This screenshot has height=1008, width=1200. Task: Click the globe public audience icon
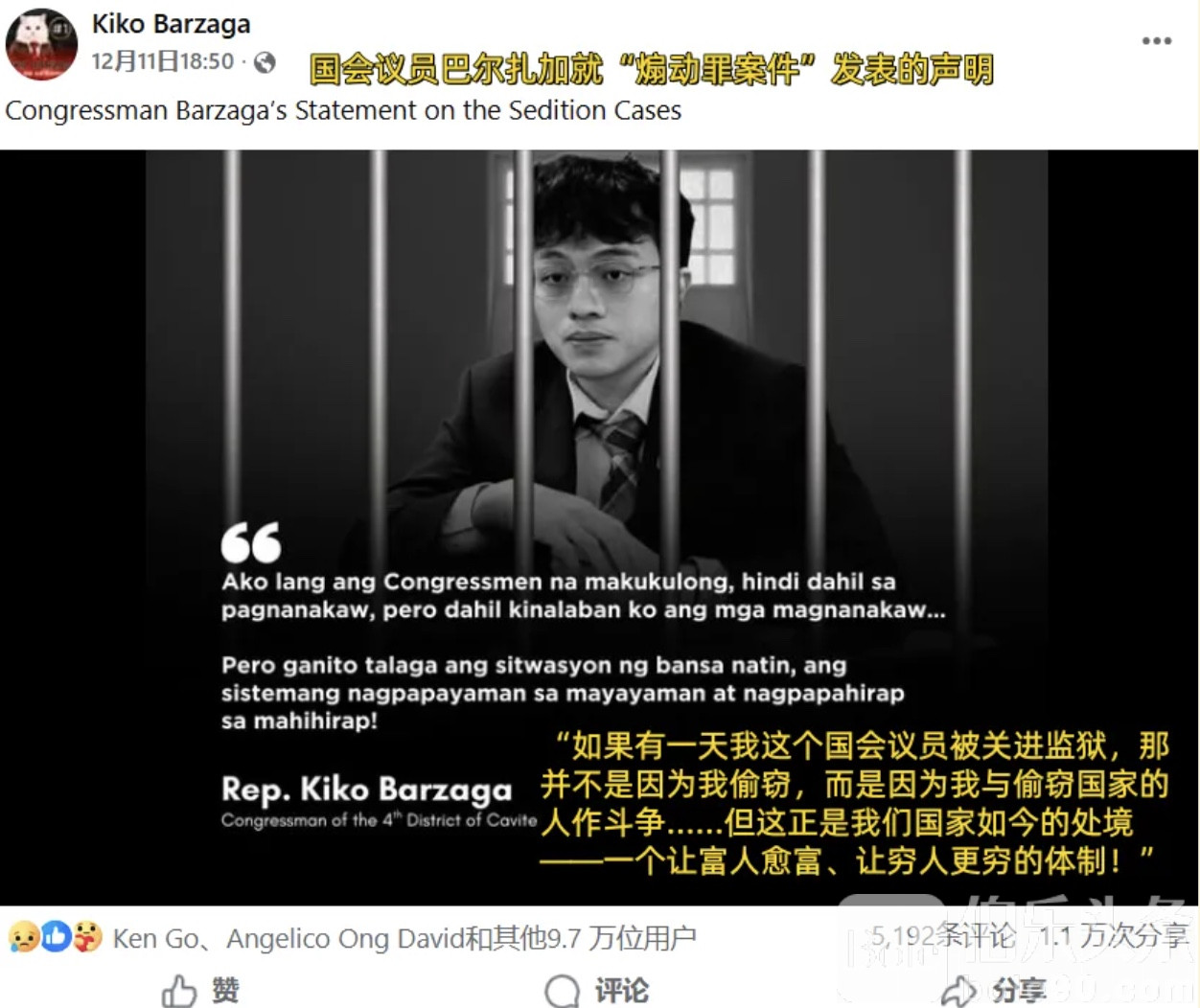[x=265, y=62]
